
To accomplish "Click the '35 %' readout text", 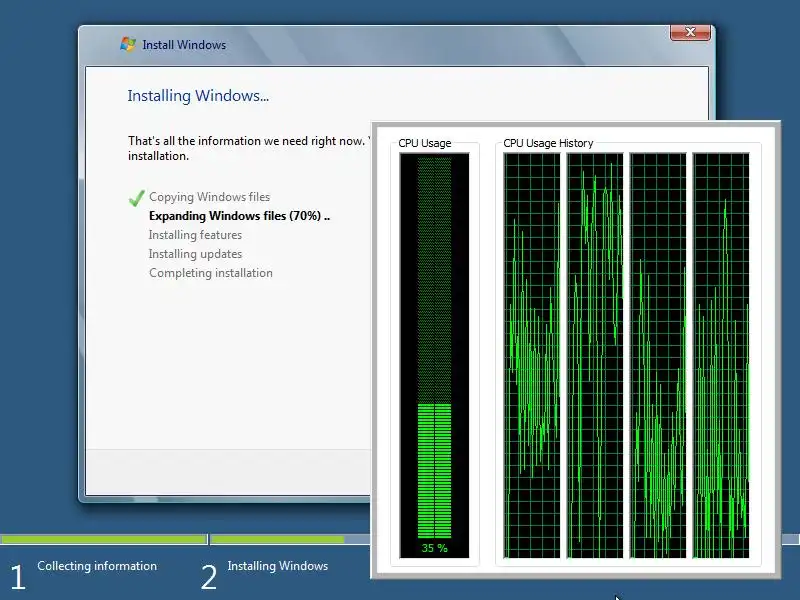I will [x=434, y=548].
